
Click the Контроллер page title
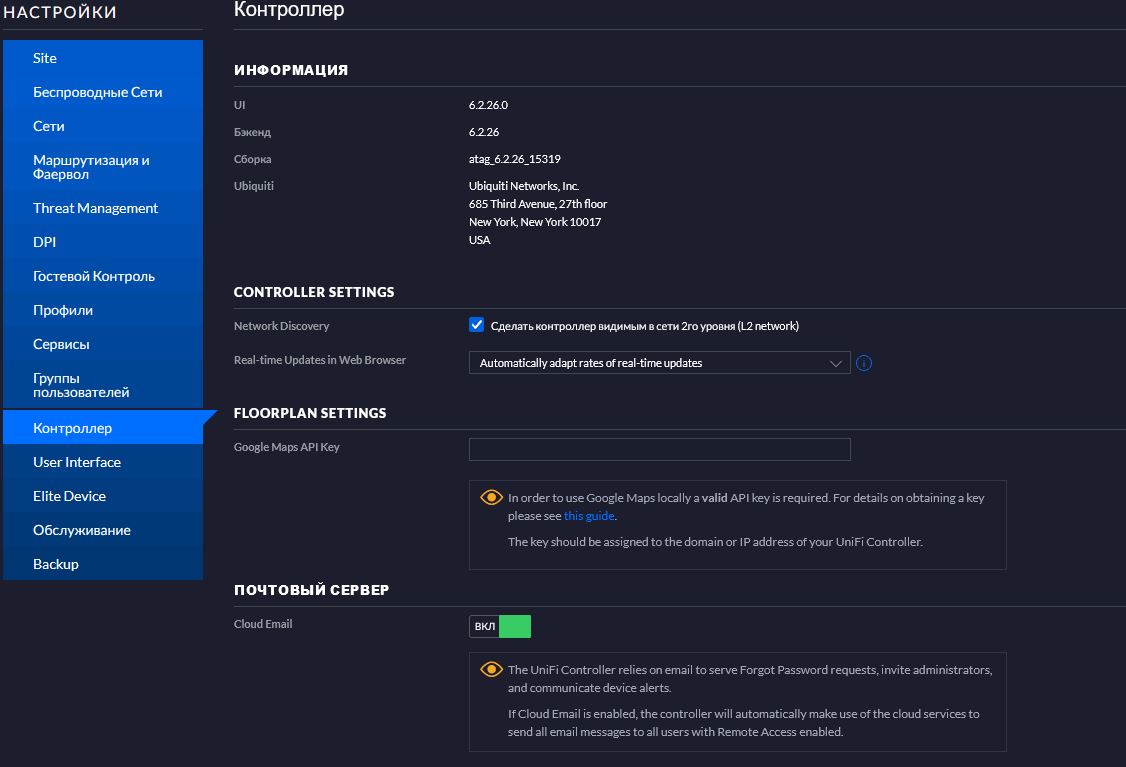[289, 9]
